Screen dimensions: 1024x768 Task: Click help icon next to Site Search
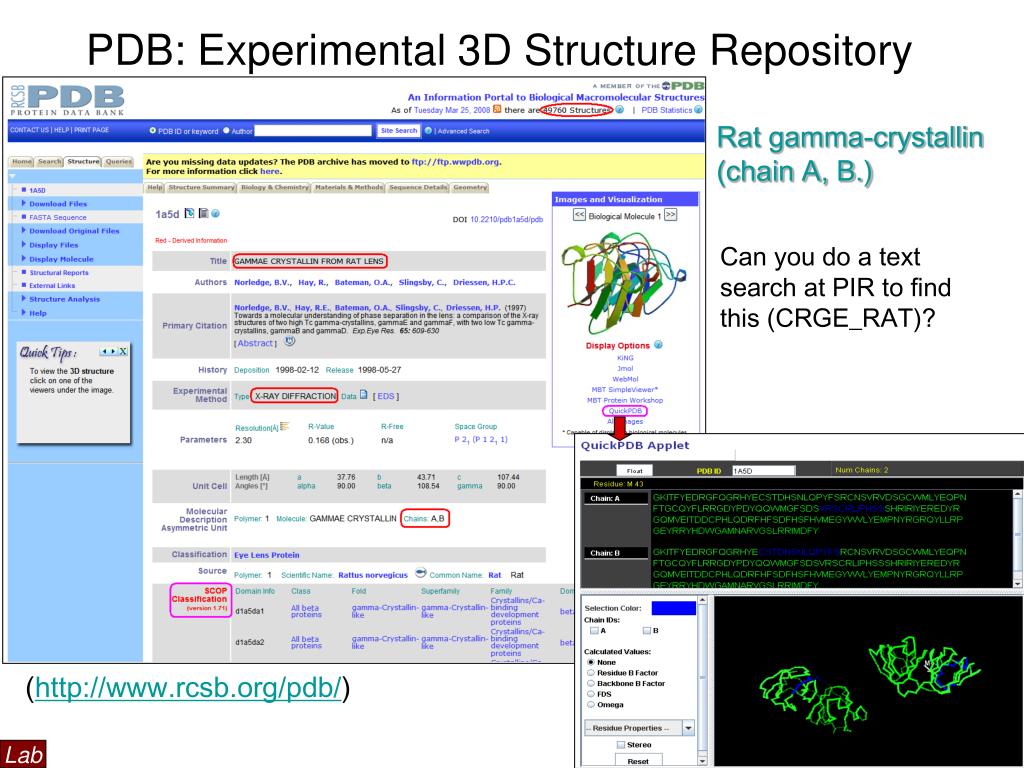click(x=428, y=131)
